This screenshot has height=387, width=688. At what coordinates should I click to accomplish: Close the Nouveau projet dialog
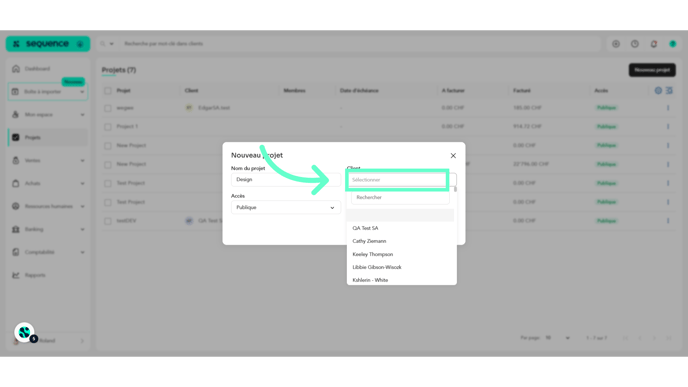pyautogui.click(x=453, y=155)
